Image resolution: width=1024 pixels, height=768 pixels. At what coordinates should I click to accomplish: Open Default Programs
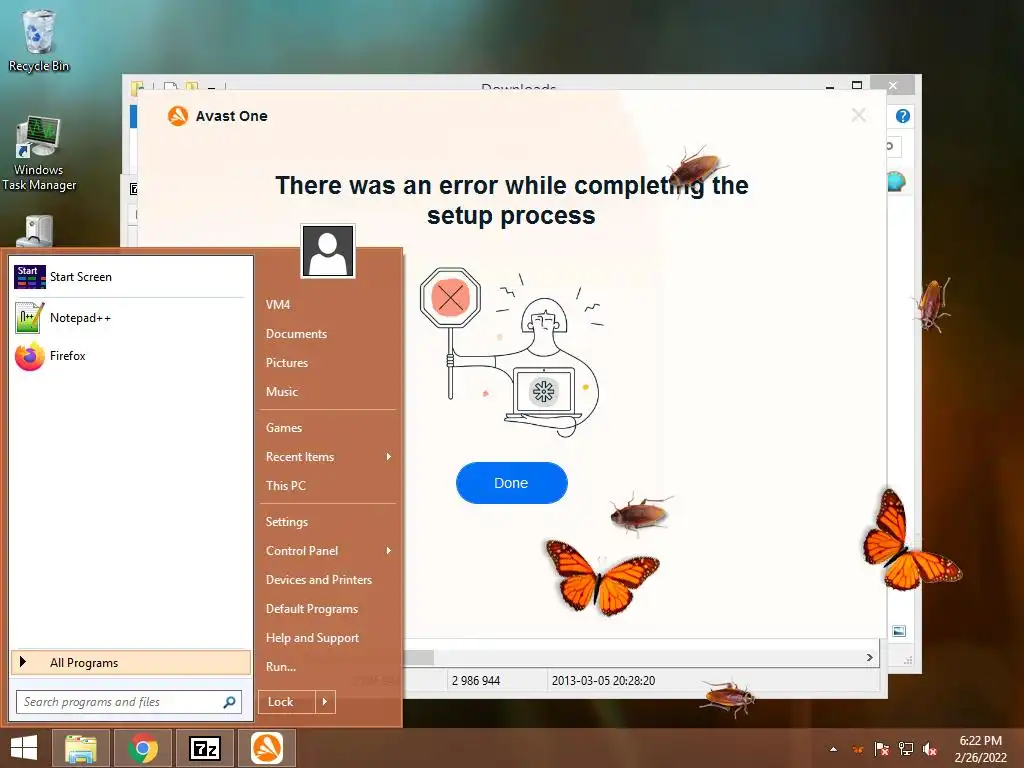click(312, 609)
